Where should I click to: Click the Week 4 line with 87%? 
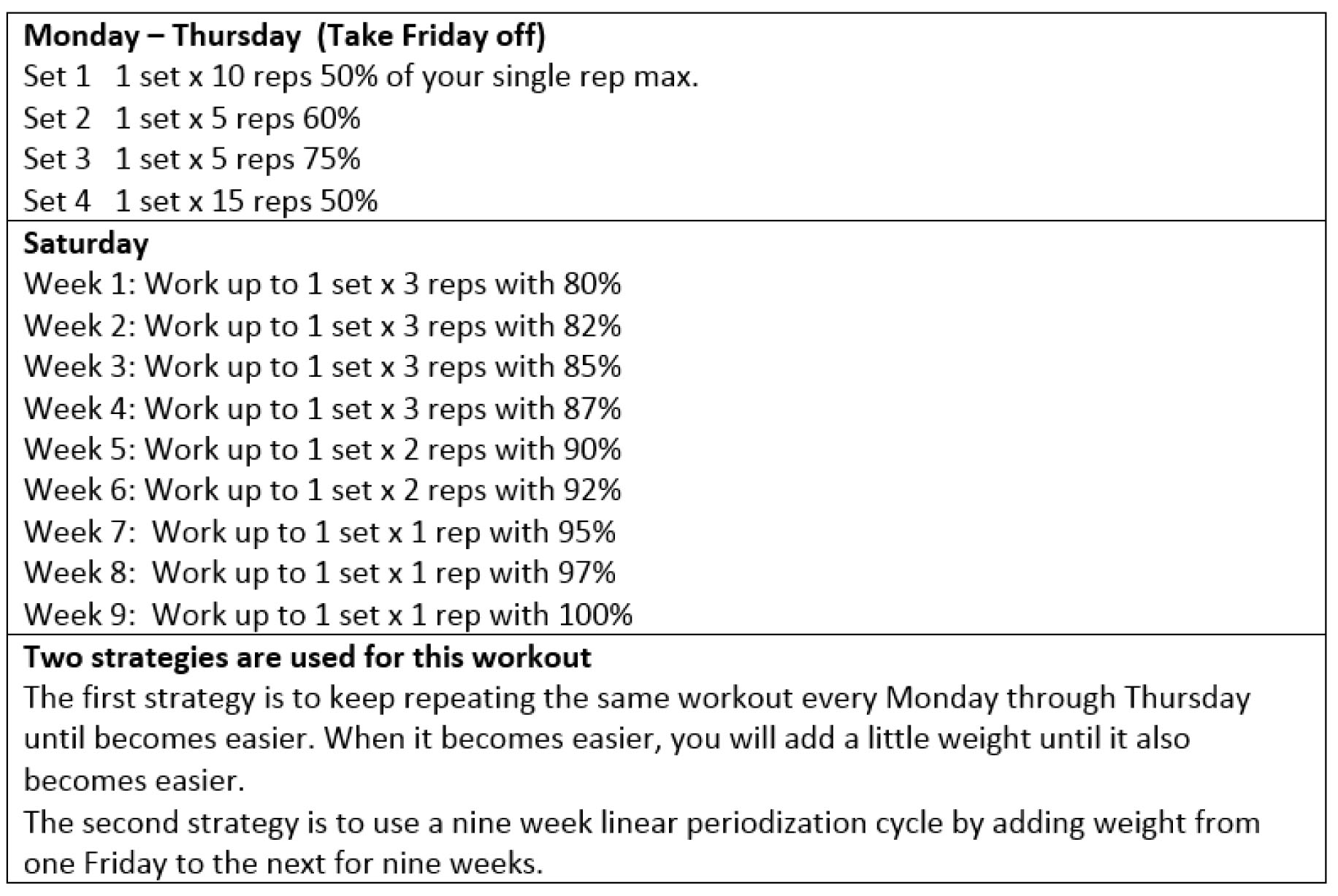point(322,408)
